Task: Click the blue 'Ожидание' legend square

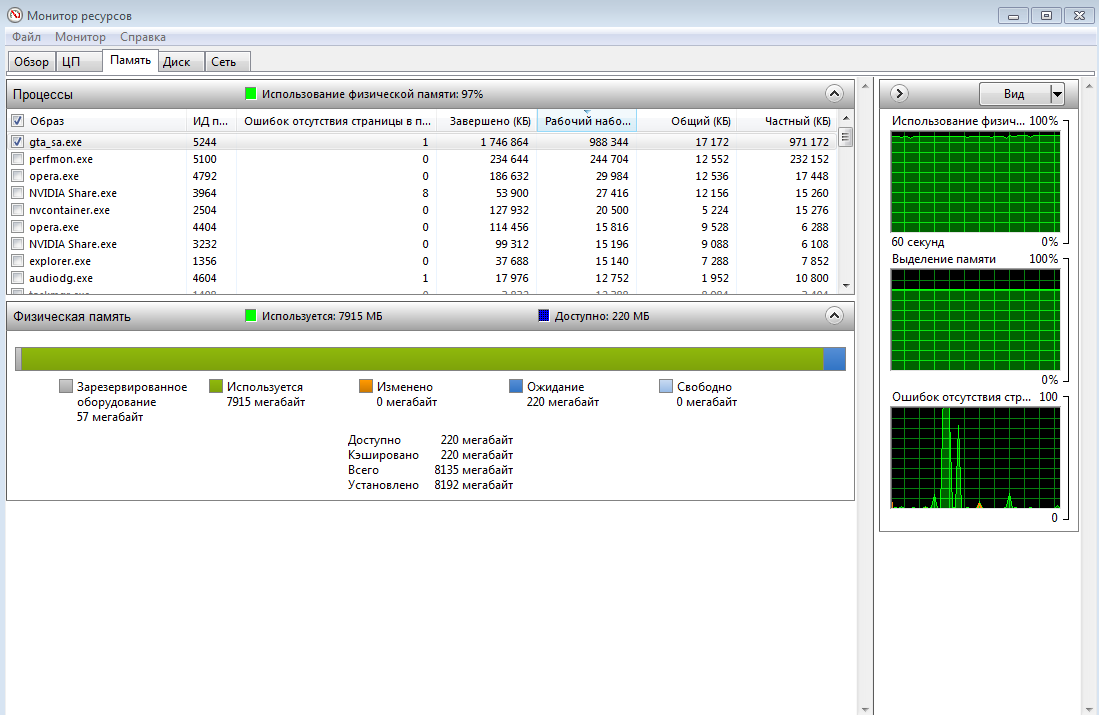Action: point(516,386)
